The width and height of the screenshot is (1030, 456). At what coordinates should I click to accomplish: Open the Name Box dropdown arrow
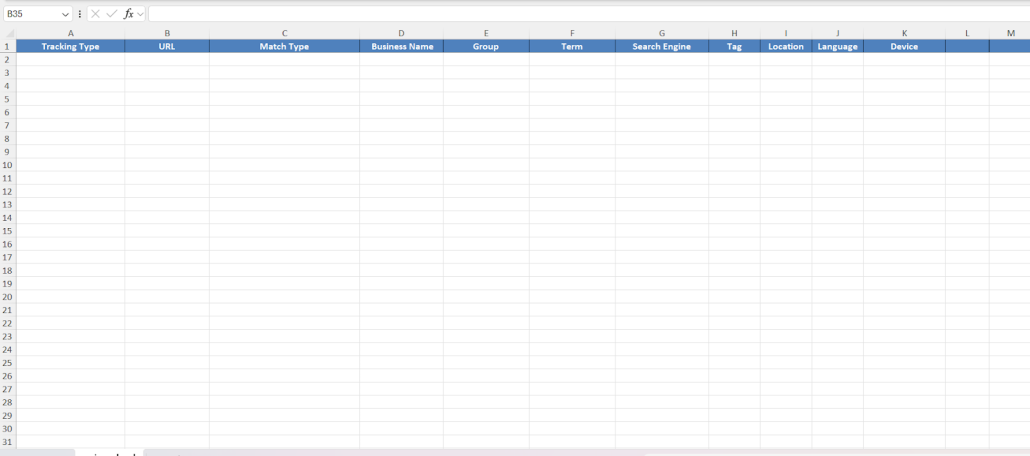[x=65, y=14]
